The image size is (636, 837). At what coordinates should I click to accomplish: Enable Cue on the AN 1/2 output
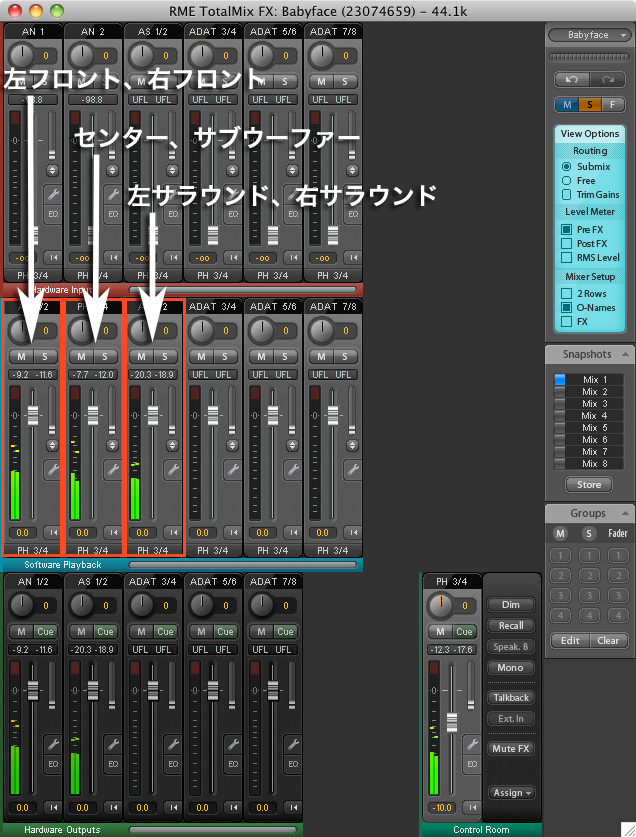[45, 631]
